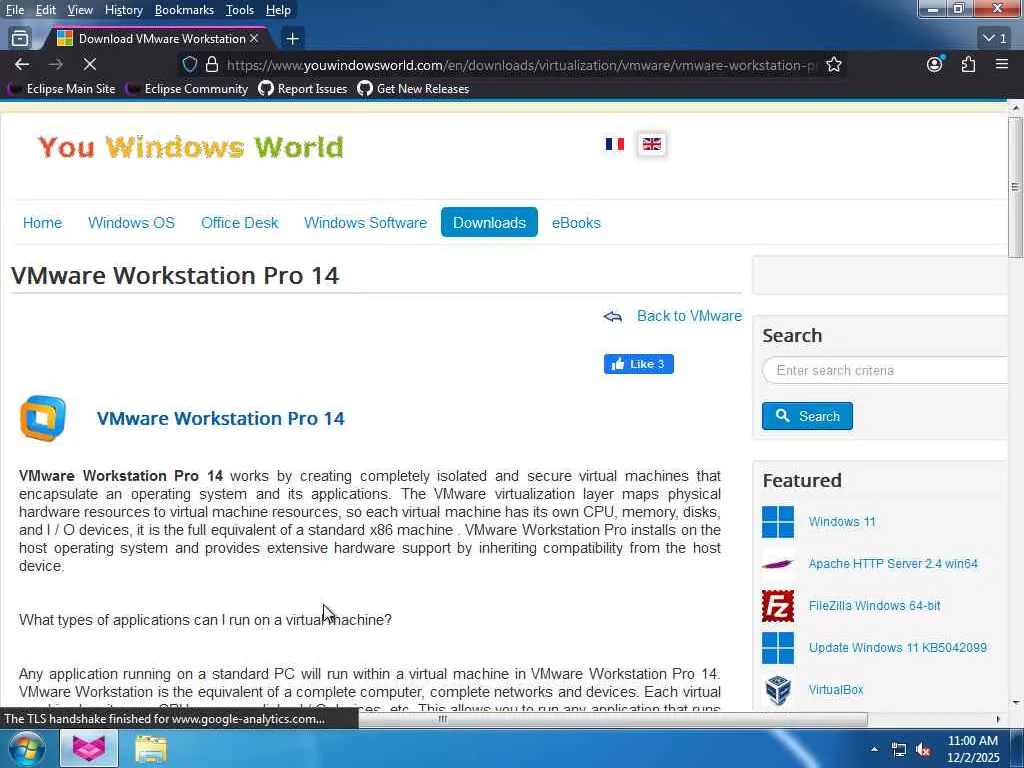Screen dimensions: 1024x768
Task: Open the hamburger application menu
Action: tap(1001, 64)
